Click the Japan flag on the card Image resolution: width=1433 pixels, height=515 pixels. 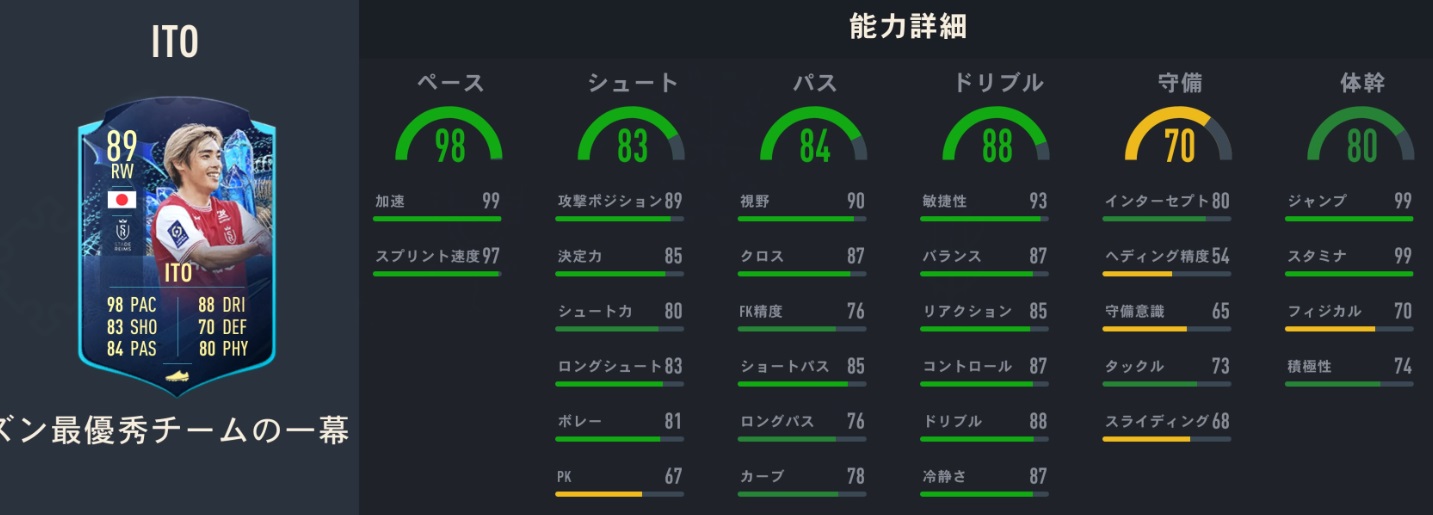point(122,199)
